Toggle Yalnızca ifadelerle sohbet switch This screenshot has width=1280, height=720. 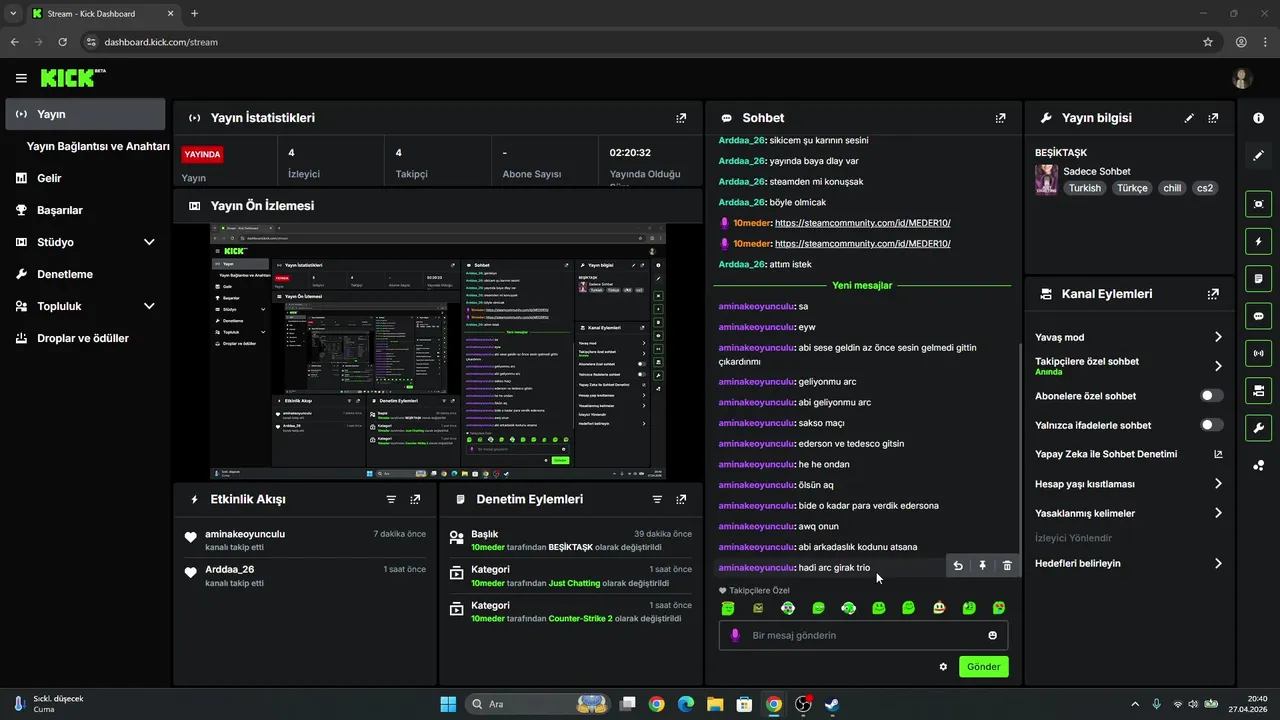tap(1212, 425)
